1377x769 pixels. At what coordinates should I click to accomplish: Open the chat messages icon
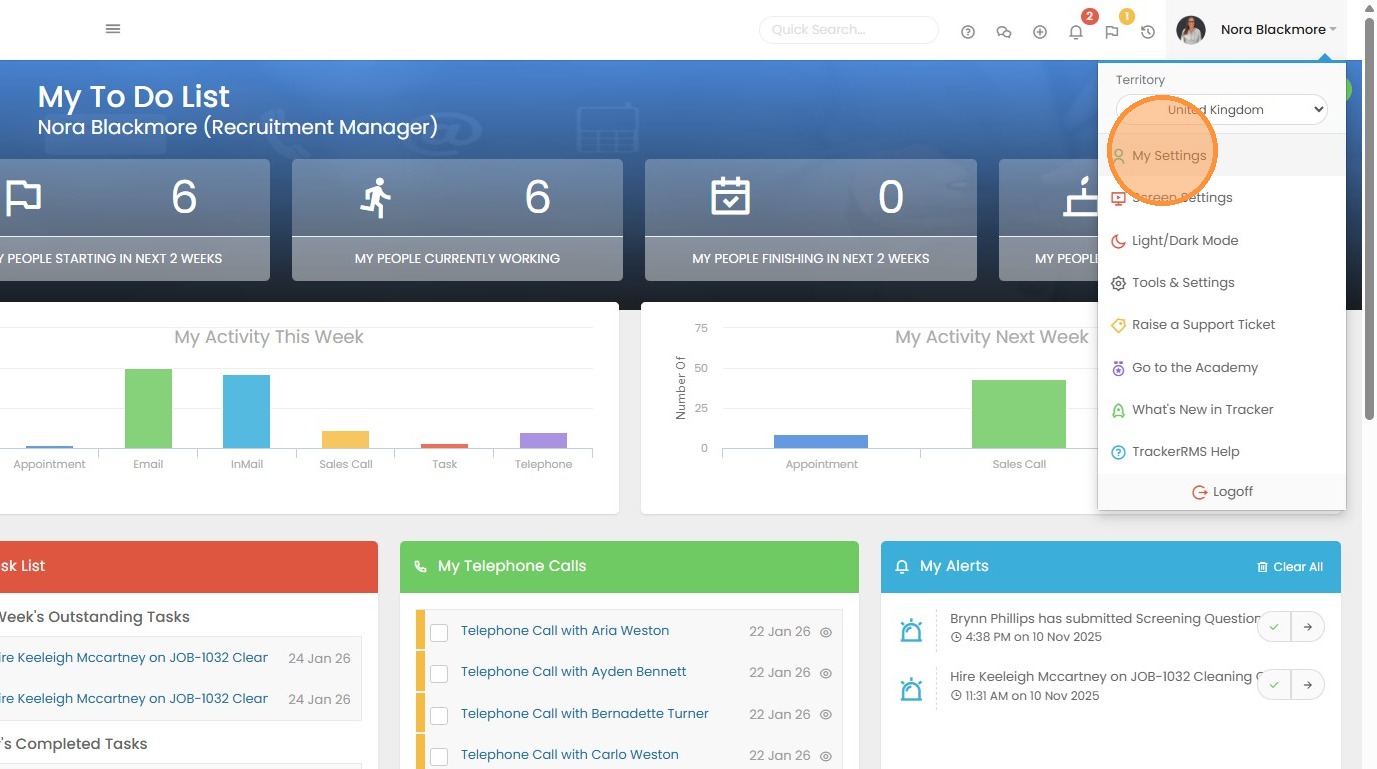coord(1004,32)
